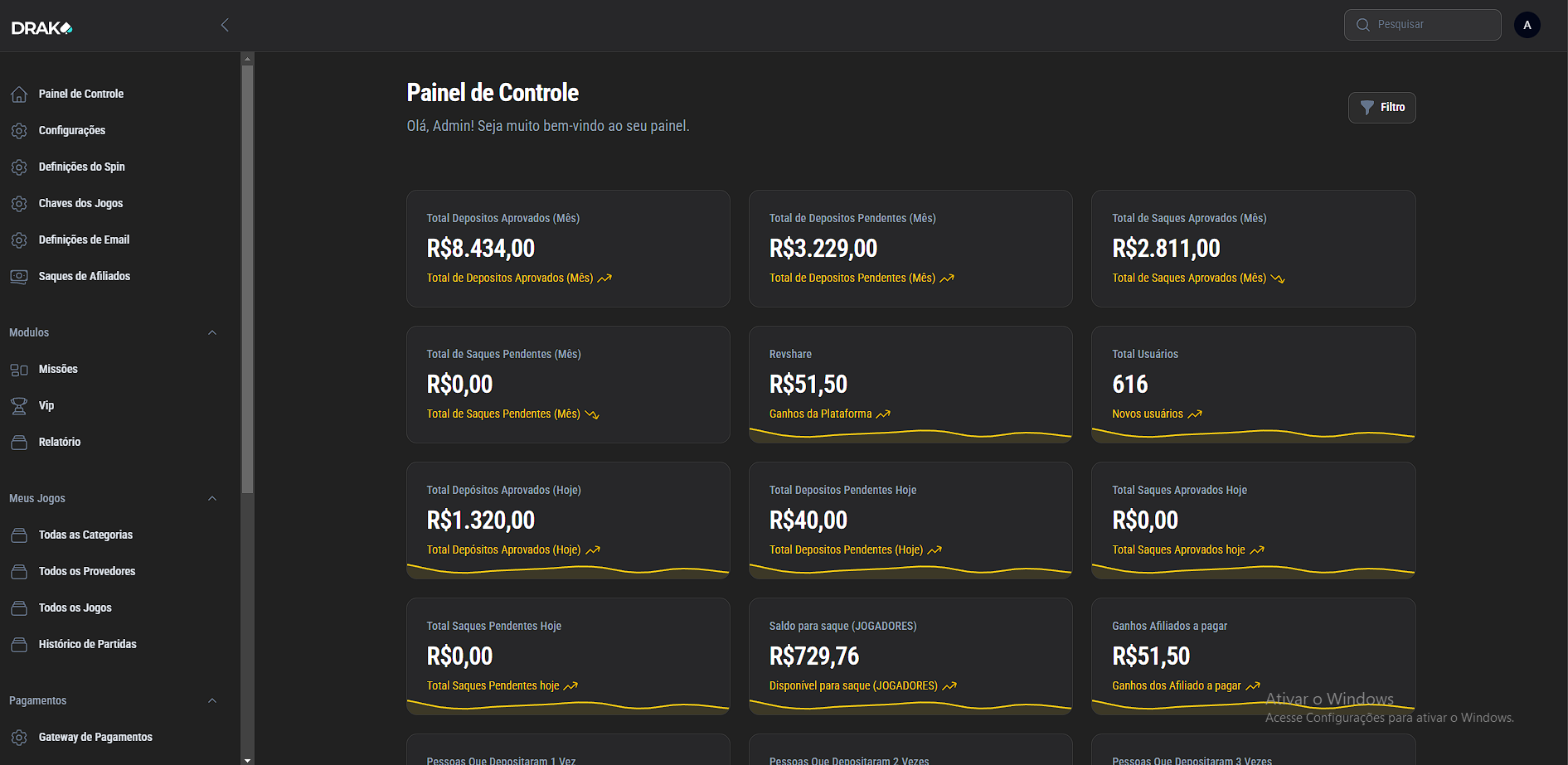Screen dimensions: 1568x765
Task: Click trend-up icon for Total de Depositos Aprovados (Mês)
Action: (604, 278)
